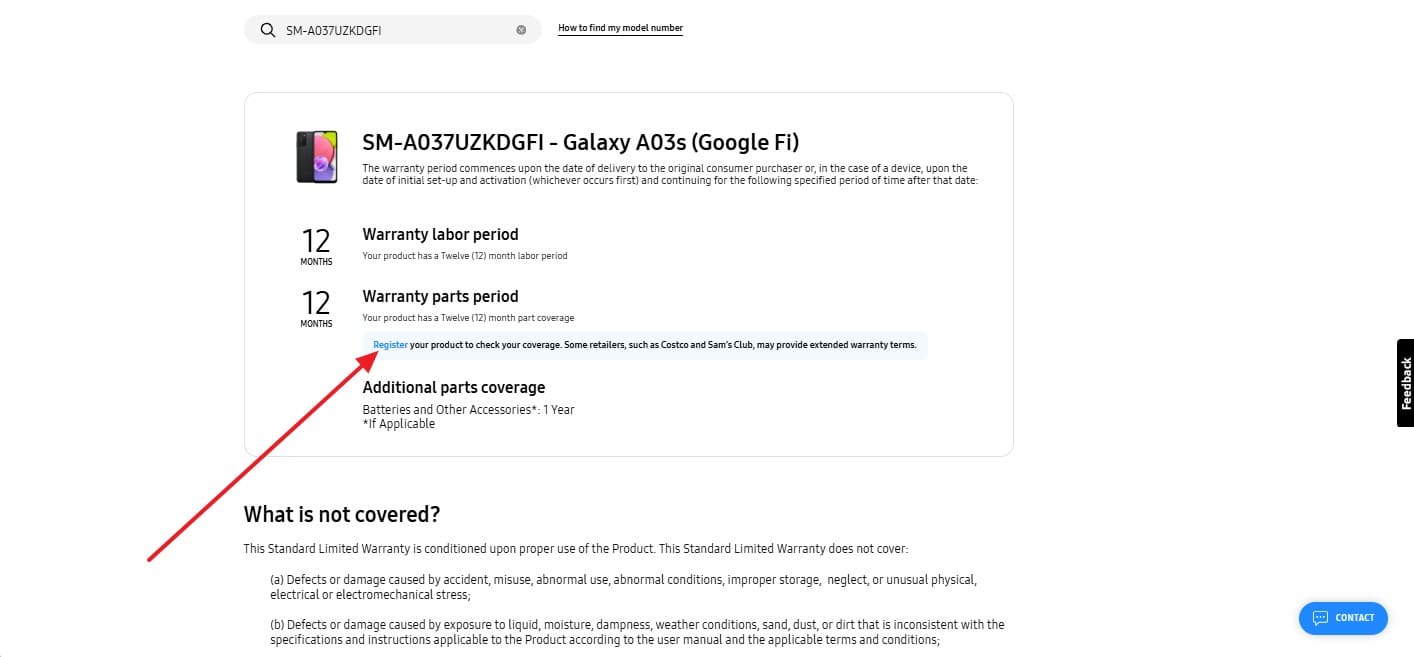Open How to find my model number
1414x657 pixels.
(x=620, y=28)
